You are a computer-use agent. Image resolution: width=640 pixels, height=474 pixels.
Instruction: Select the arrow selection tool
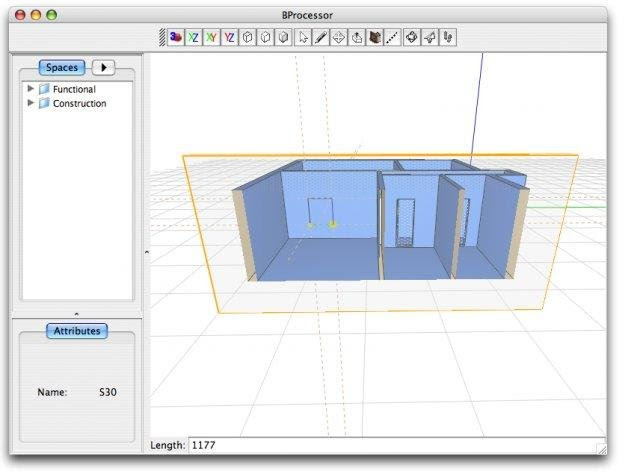(302, 37)
